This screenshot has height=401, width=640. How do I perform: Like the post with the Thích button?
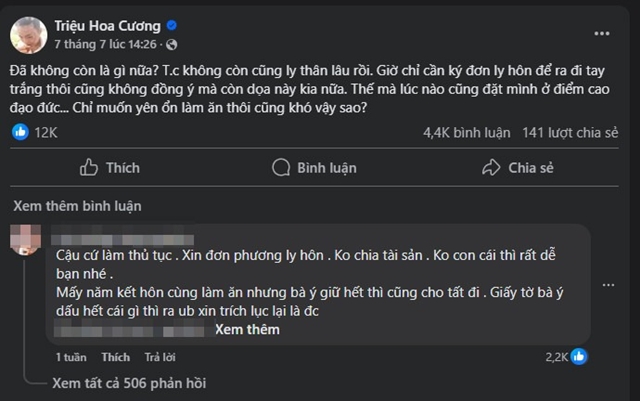(110, 168)
